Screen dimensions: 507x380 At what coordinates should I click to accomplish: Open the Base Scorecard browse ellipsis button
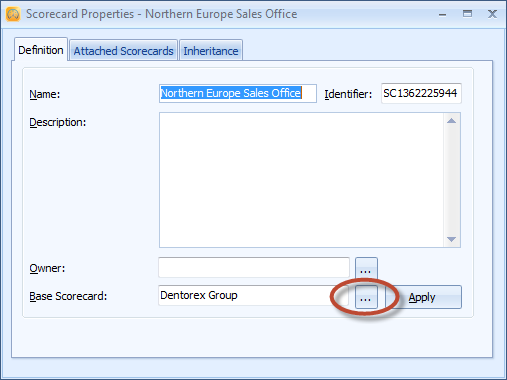(366, 297)
